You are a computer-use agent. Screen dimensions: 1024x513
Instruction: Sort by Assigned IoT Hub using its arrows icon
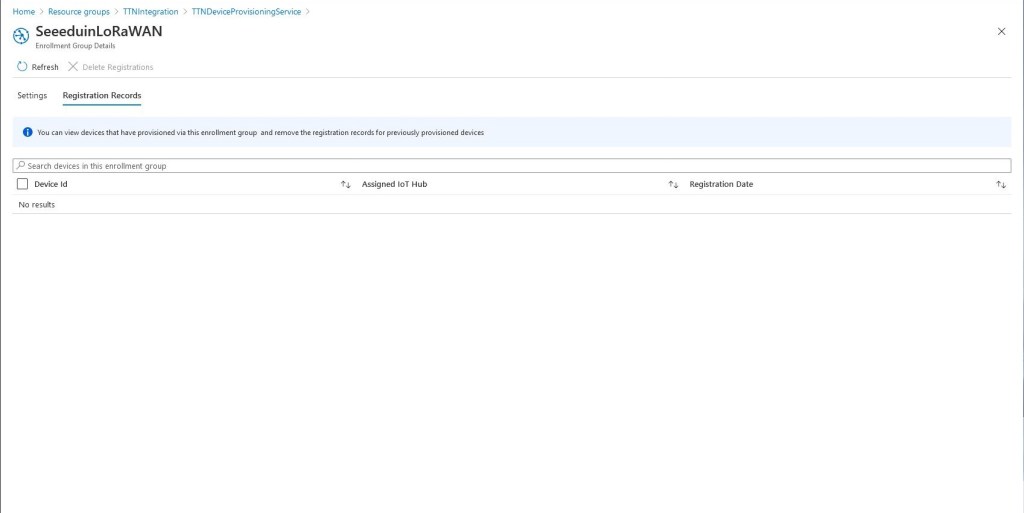(x=673, y=185)
